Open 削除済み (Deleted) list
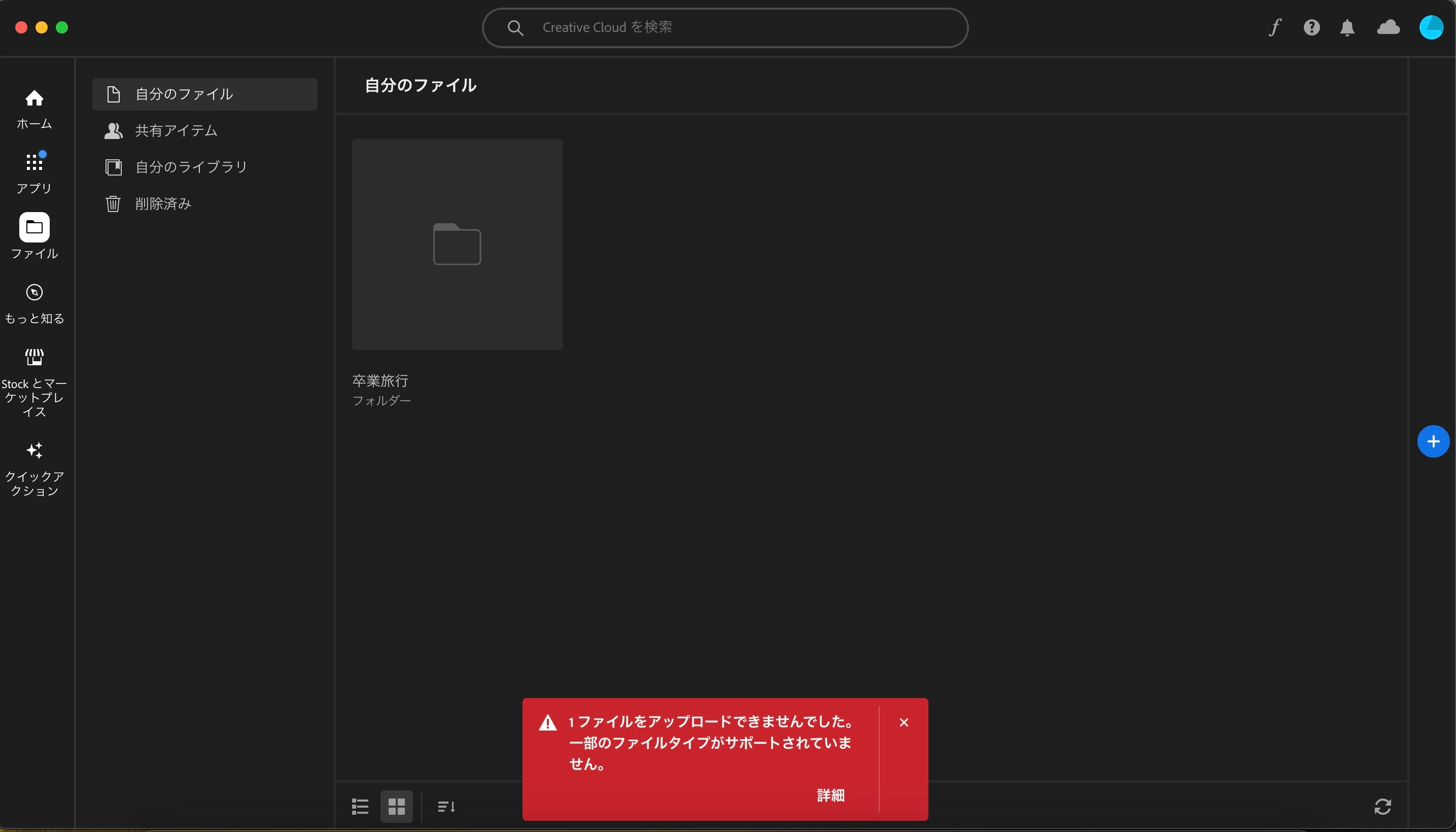 point(163,203)
